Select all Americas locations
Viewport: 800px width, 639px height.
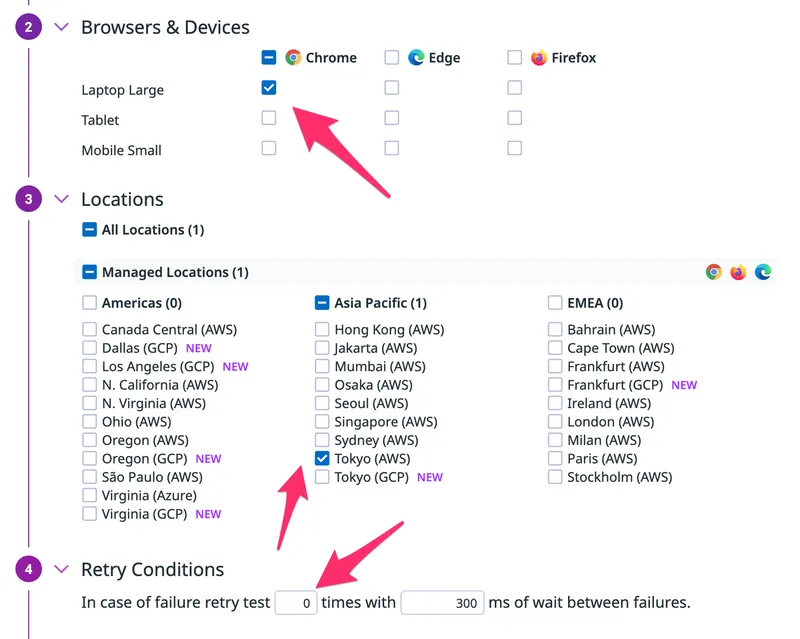(89, 303)
